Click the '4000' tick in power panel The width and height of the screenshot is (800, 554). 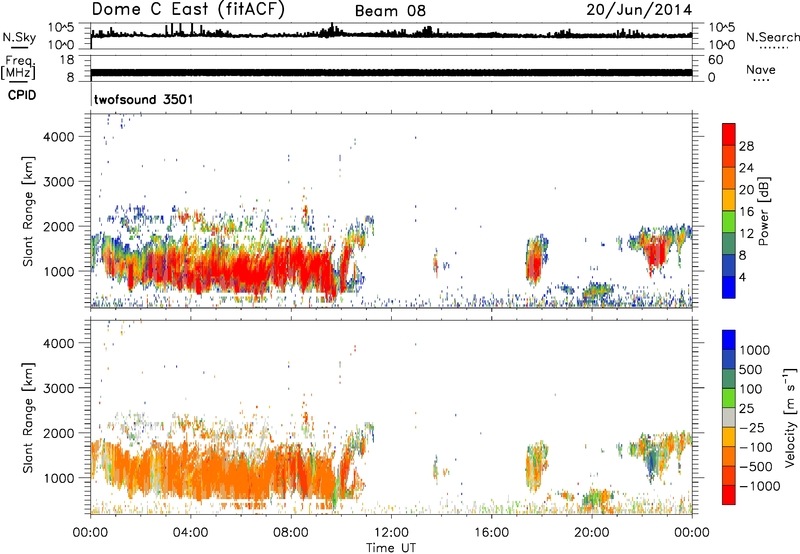(58, 137)
